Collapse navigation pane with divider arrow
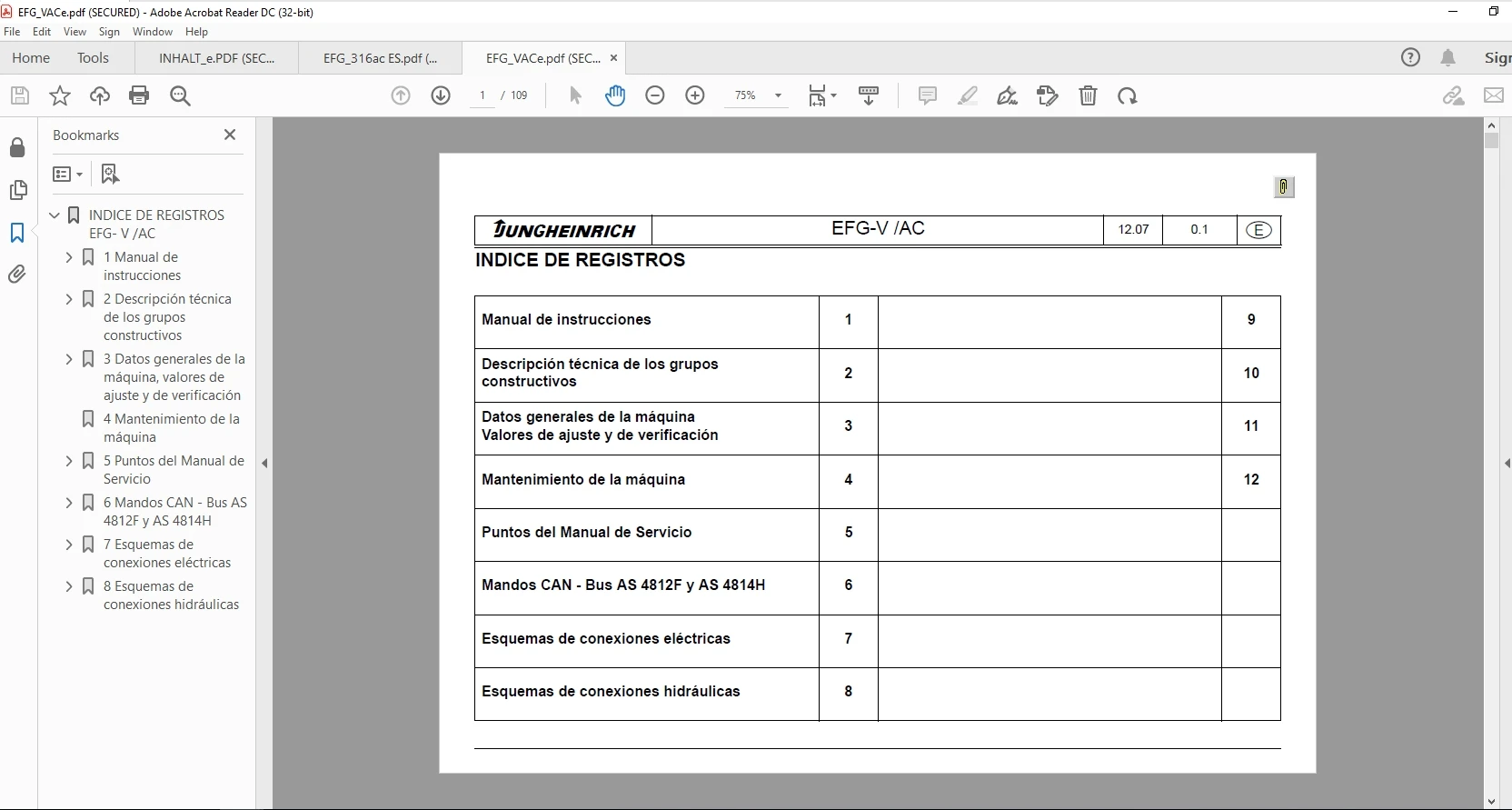The width and height of the screenshot is (1512, 810). click(264, 463)
